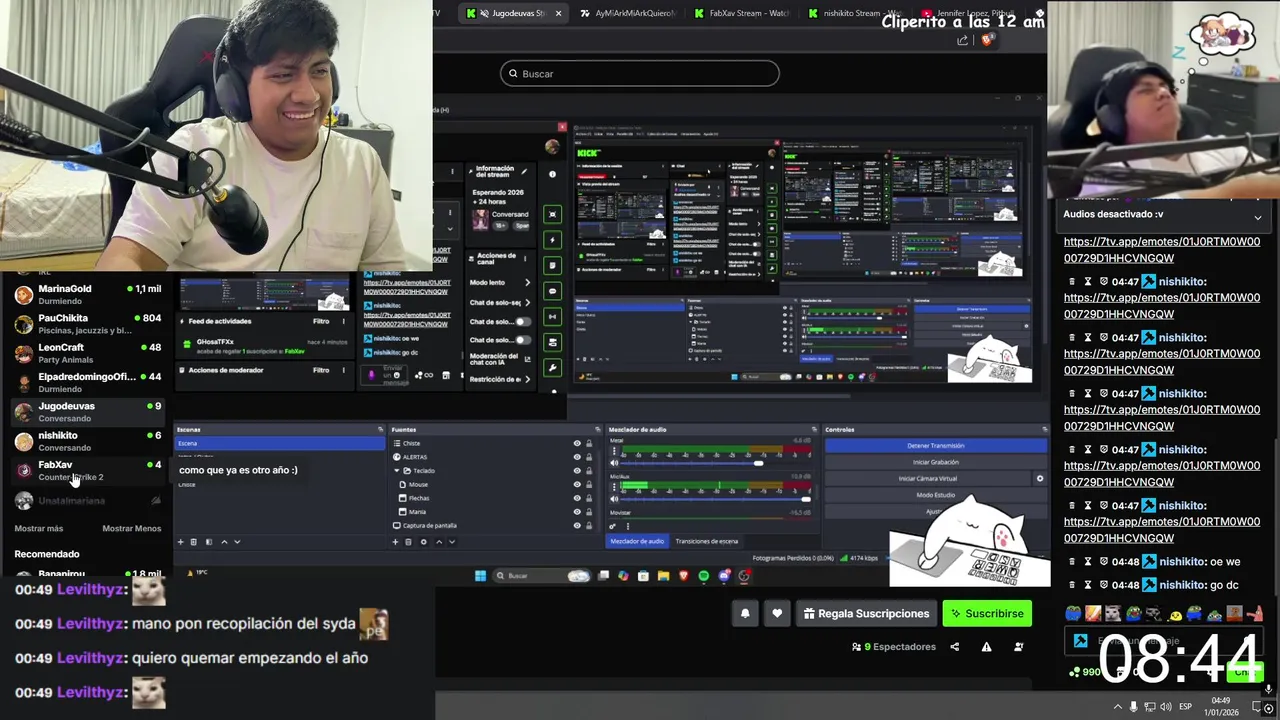Move scene up with Escenas up arrow
The width and height of the screenshot is (1280, 720).
tap(224, 542)
